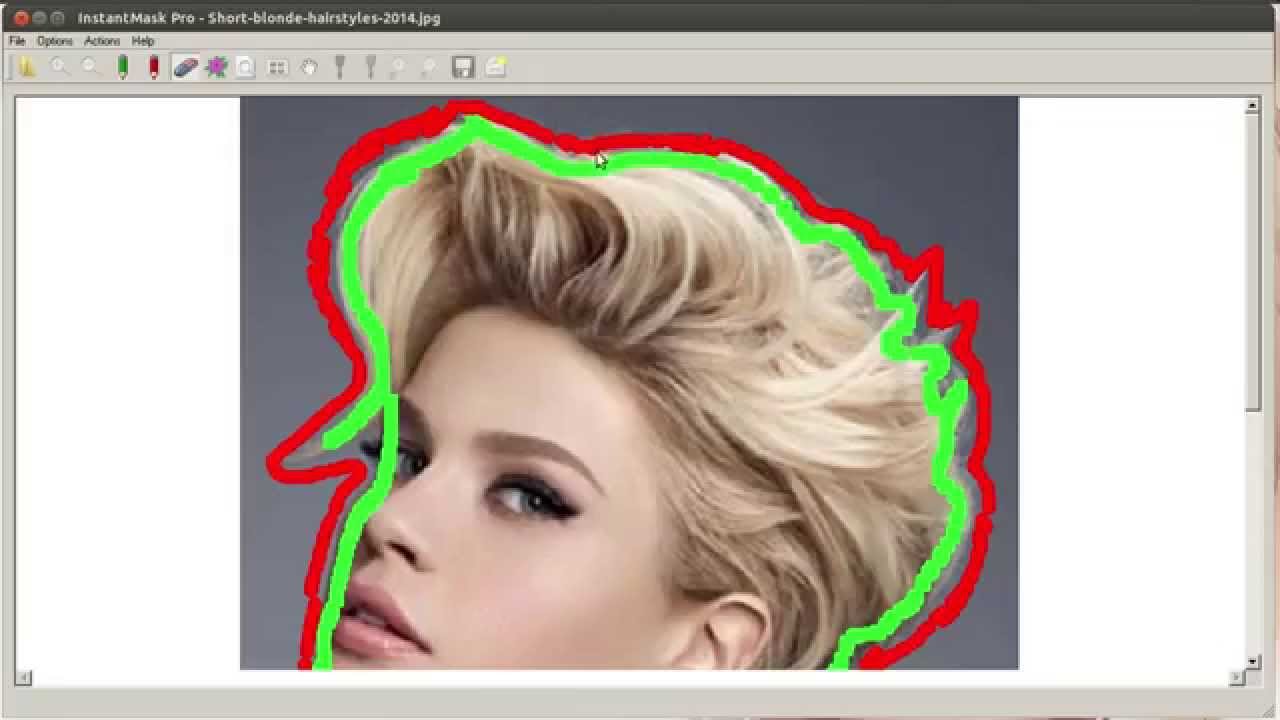Open the File menu
The width and height of the screenshot is (1280, 720).
(x=17, y=41)
